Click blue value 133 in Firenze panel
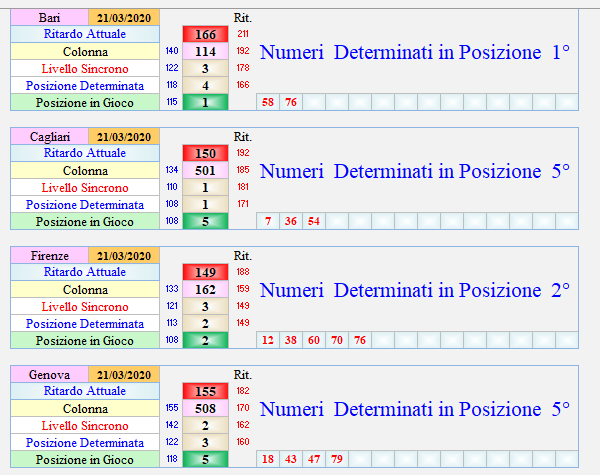The width and height of the screenshot is (600, 475). coord(172,289)
